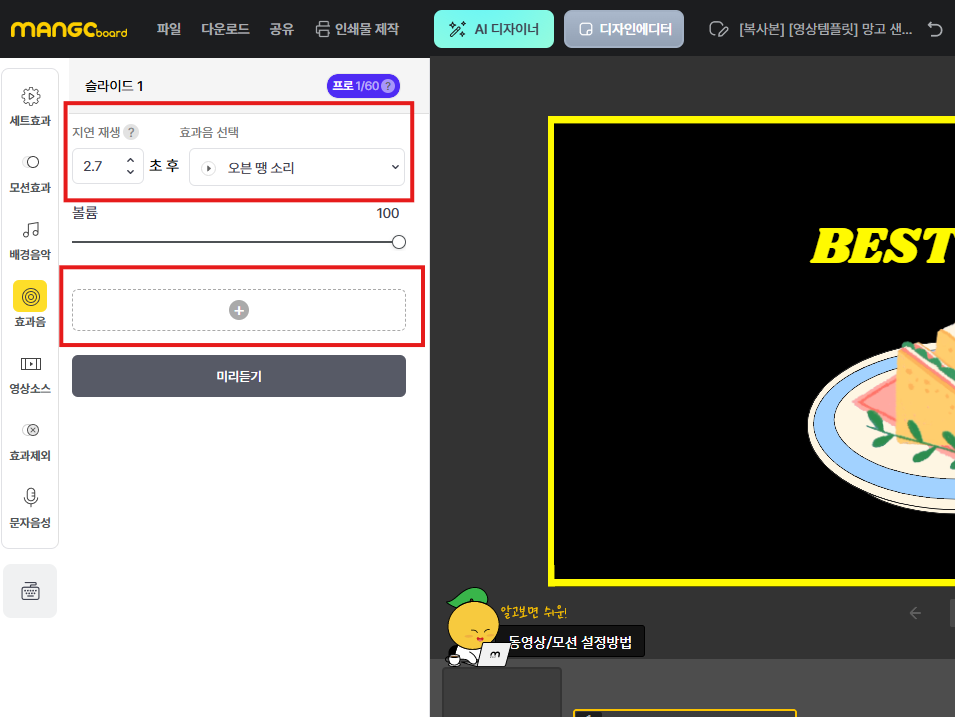Image resolution: width=955 pixels, height=717 pixels.
Task: Click the AI 디자이너 button
Action: tap(493, 29)
